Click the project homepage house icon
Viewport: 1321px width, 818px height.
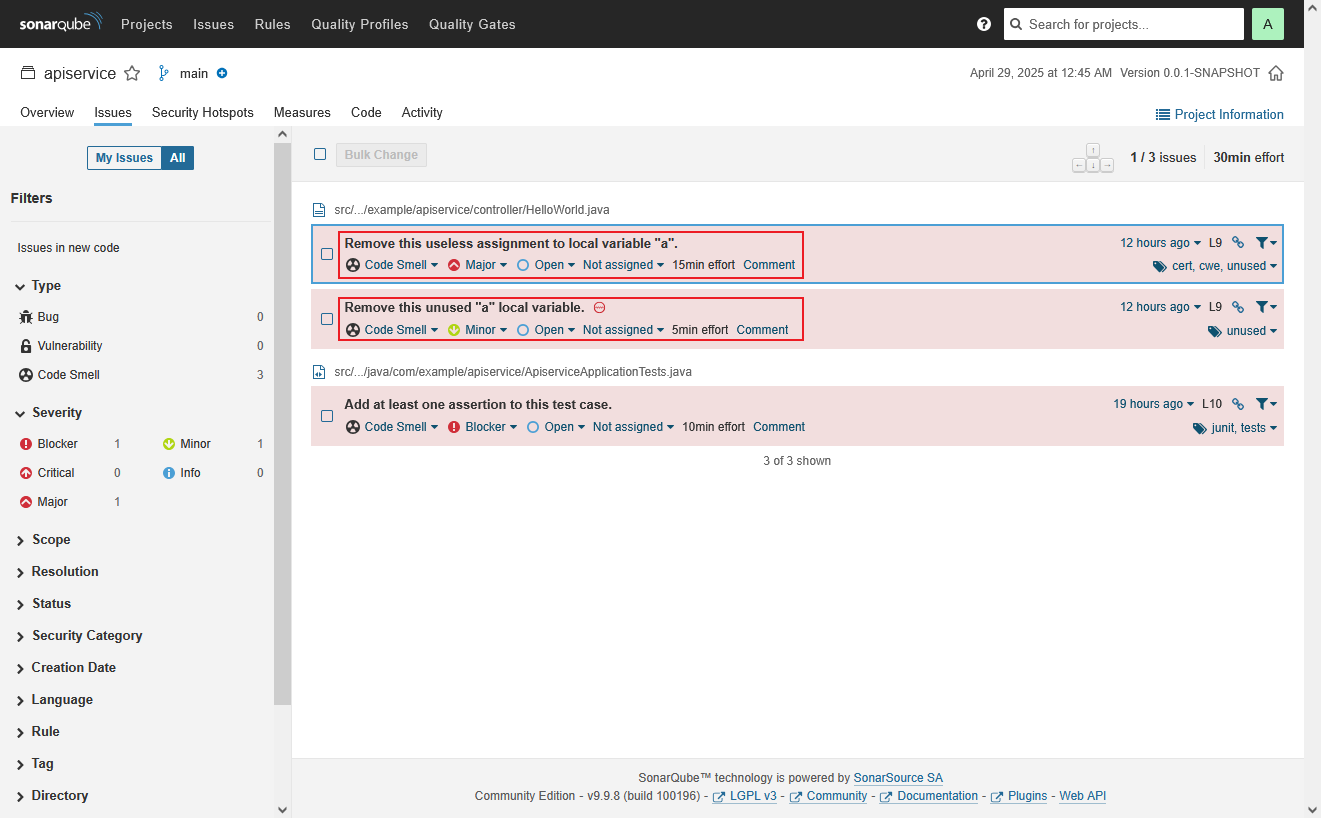click(1276, 73)
